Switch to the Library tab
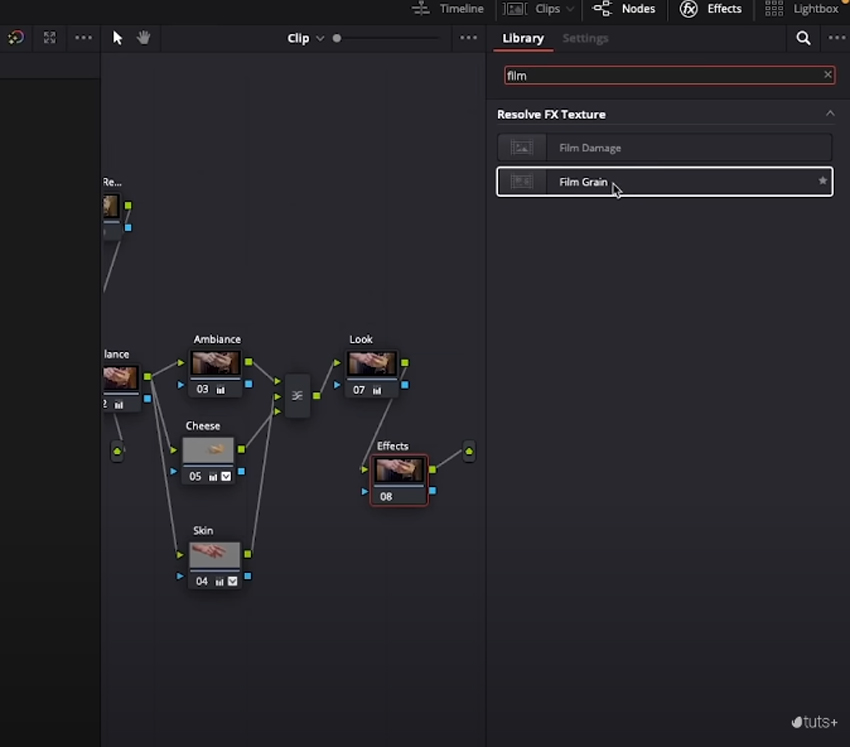 pos(523,38)
